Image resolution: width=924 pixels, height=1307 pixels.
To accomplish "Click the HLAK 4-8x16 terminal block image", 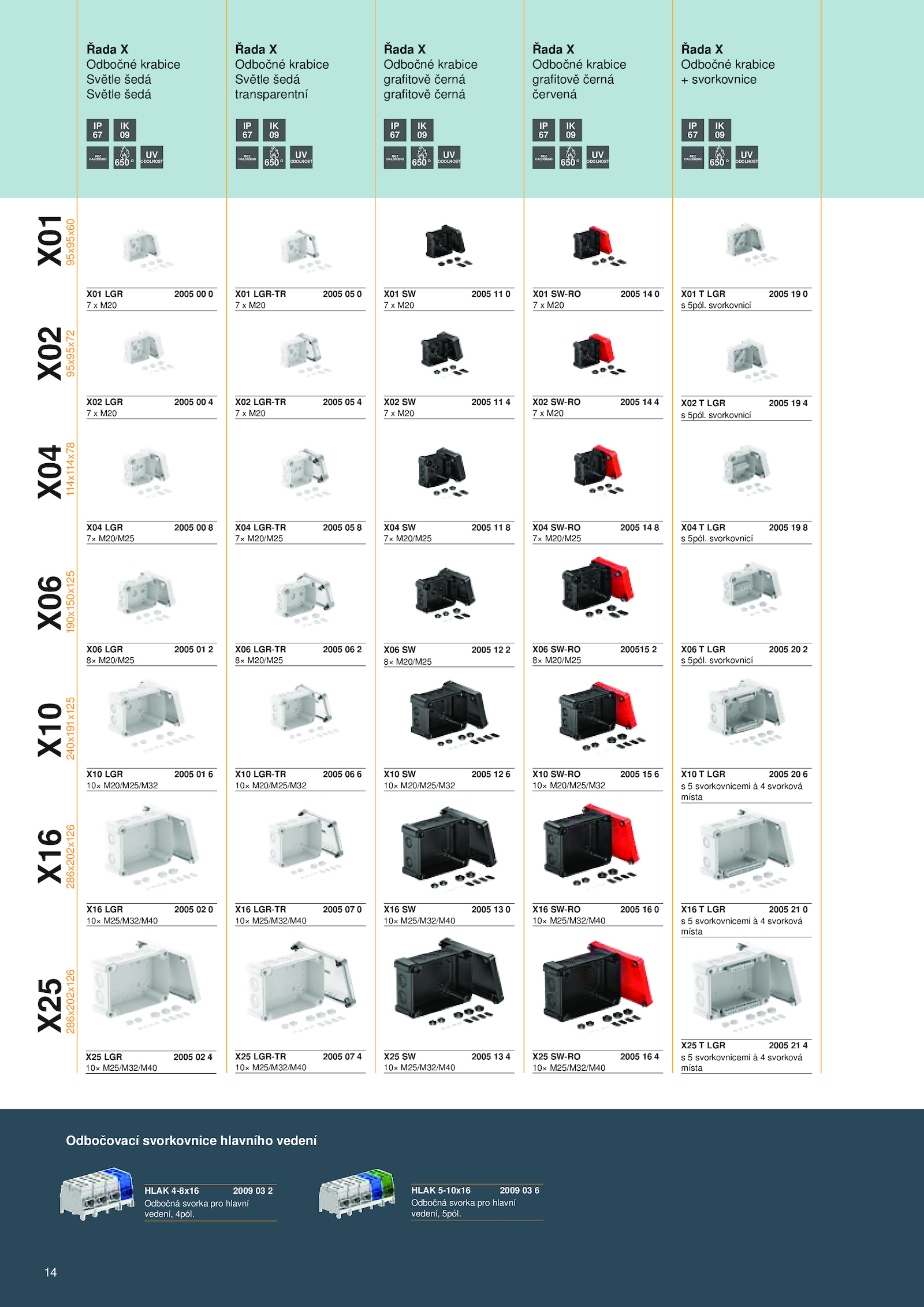I will [97, 1193].
